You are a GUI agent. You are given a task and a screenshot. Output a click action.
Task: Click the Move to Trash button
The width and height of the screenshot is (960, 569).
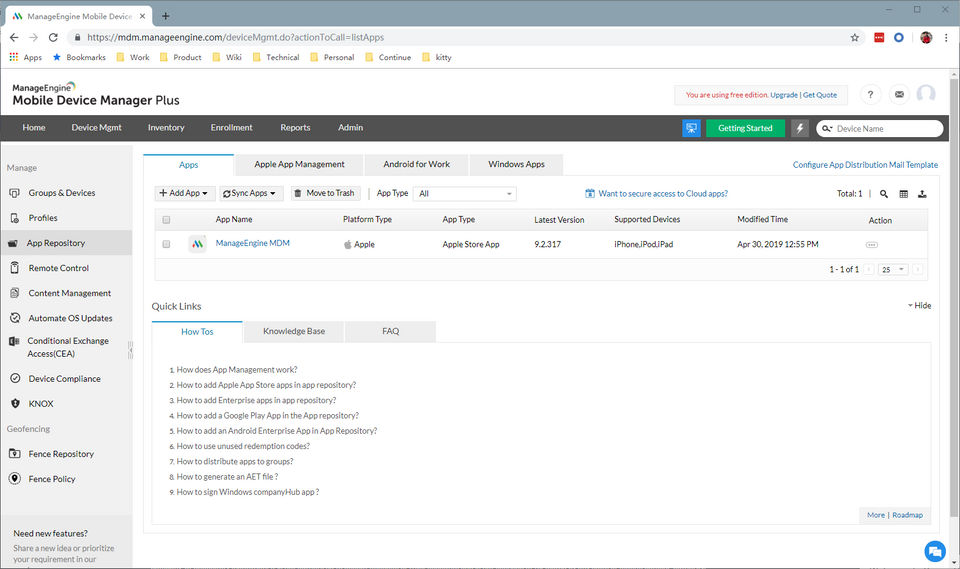pyautogui.click(x=325, y=193)
